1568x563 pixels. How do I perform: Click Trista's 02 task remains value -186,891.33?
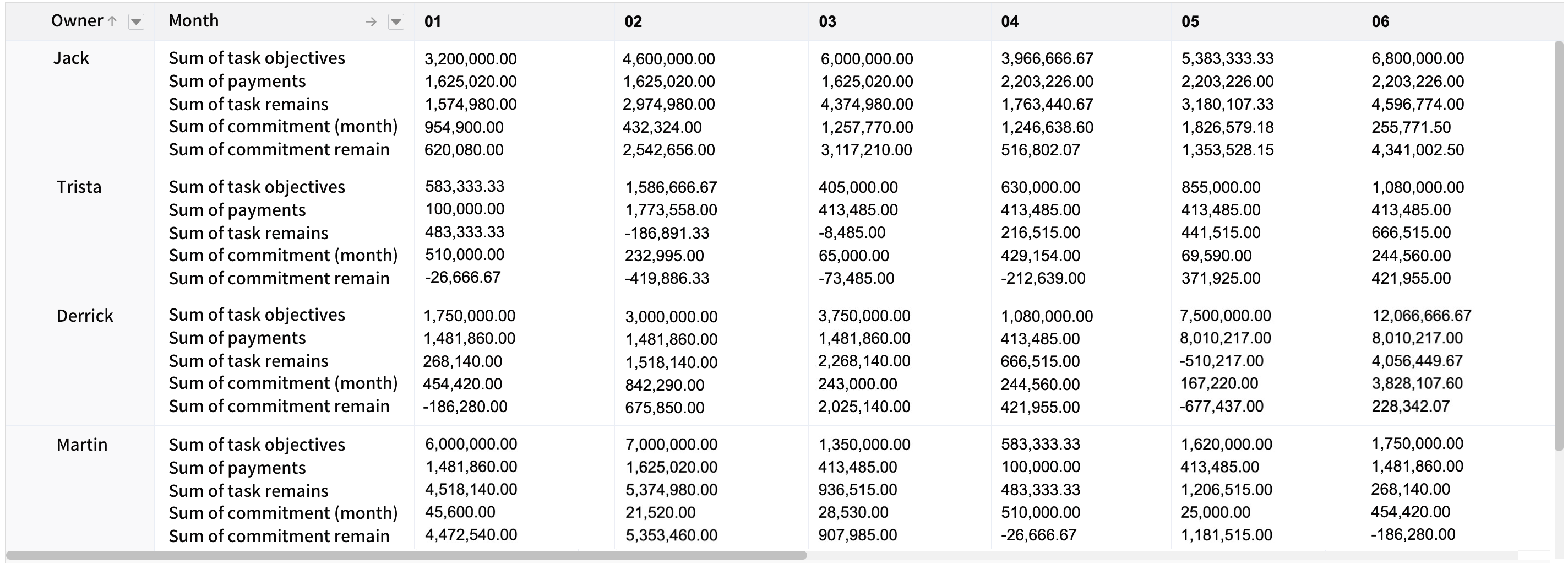[x=667, y=233]
